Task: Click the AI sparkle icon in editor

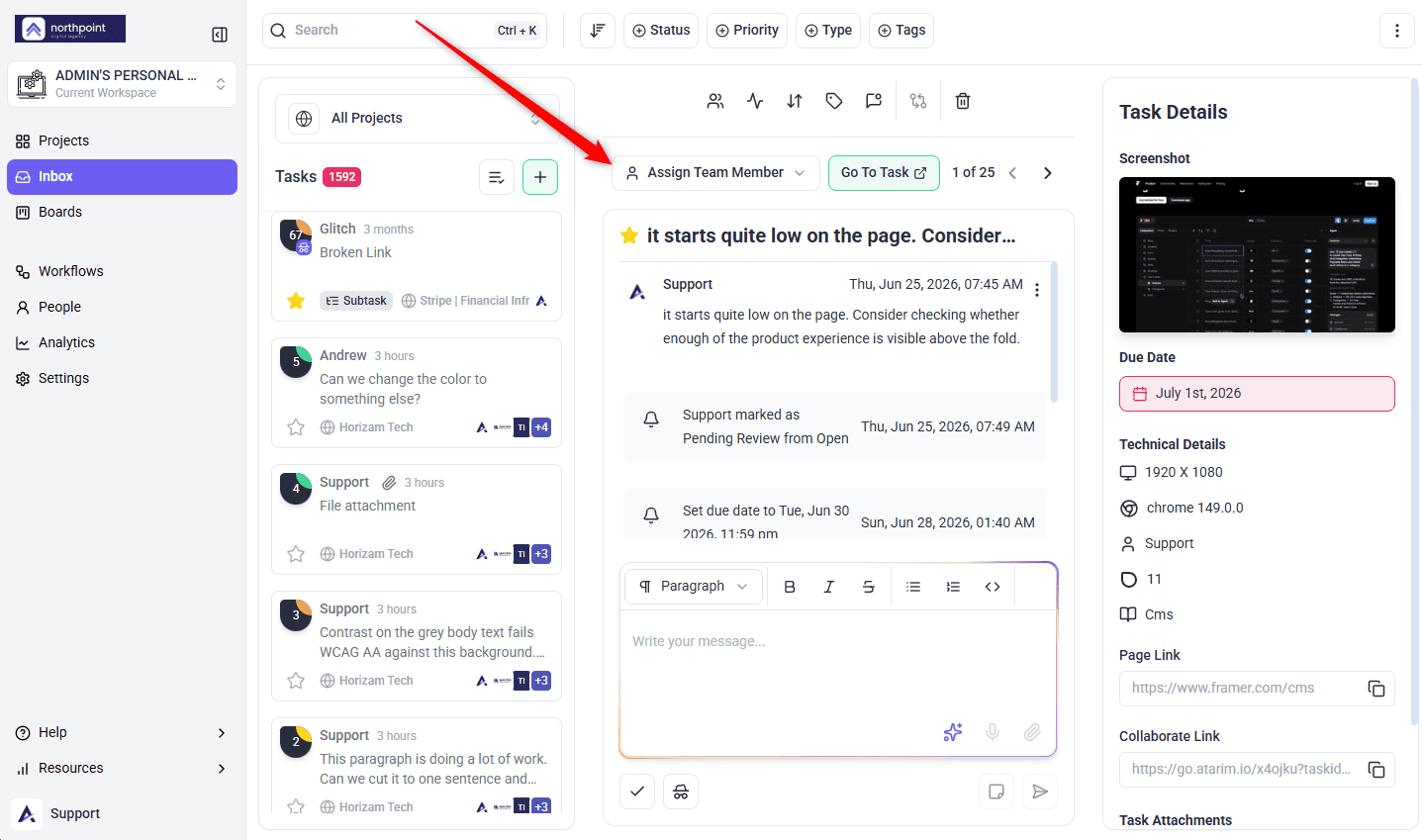Action: point(953,732)
